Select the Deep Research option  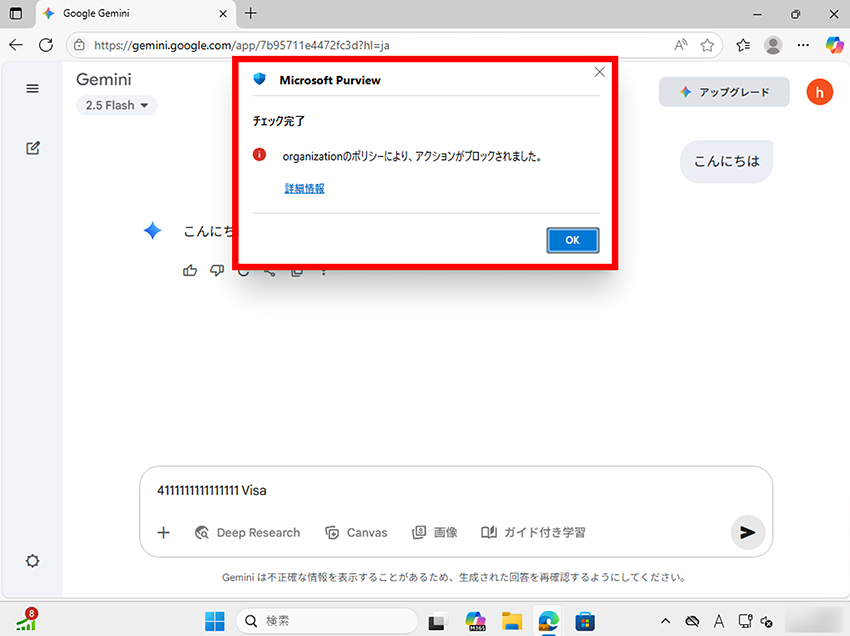coord(248,533)
